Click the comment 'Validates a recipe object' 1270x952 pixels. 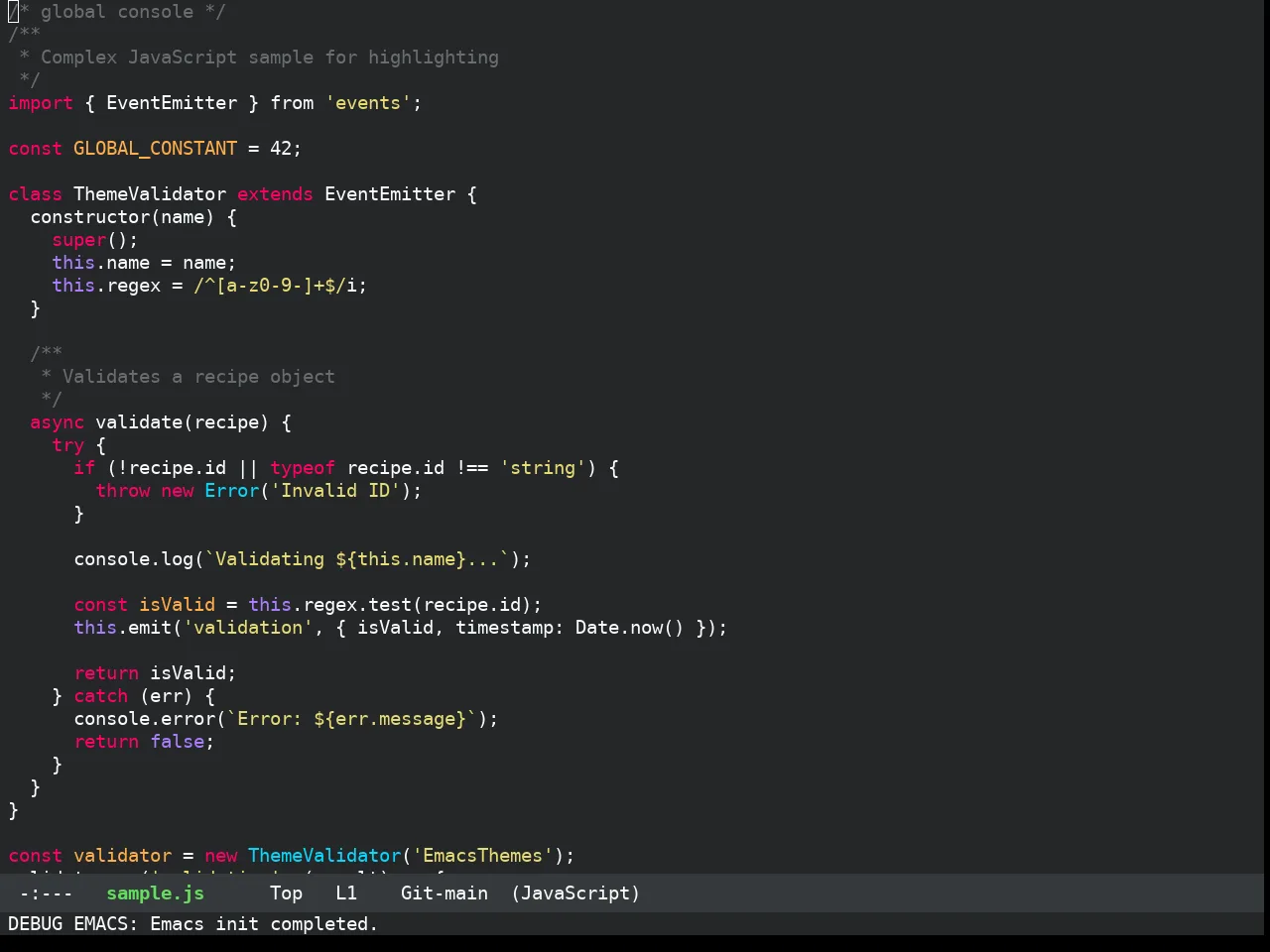click(x=198, y=377)
